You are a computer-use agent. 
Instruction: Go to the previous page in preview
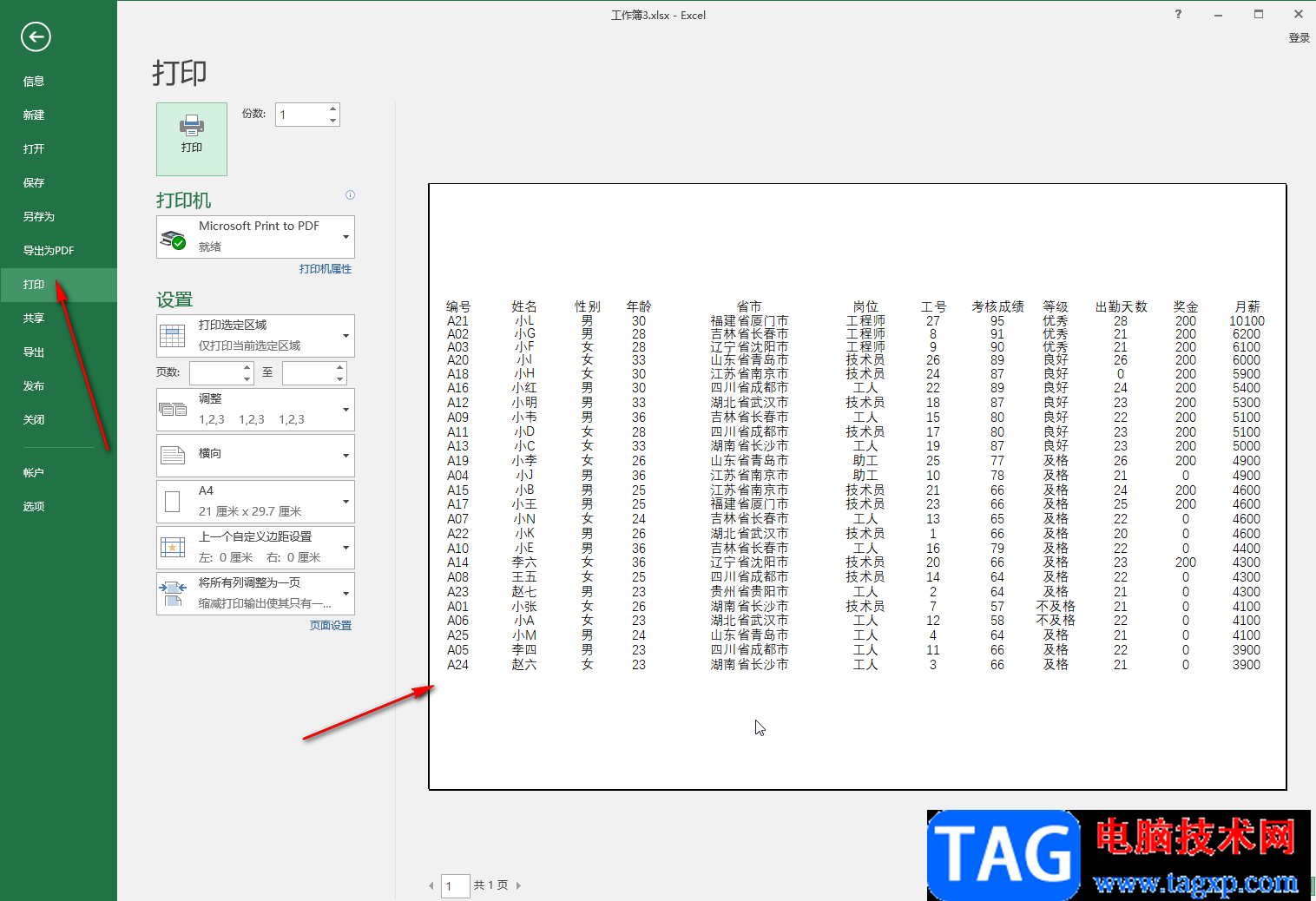coord(431,885)
